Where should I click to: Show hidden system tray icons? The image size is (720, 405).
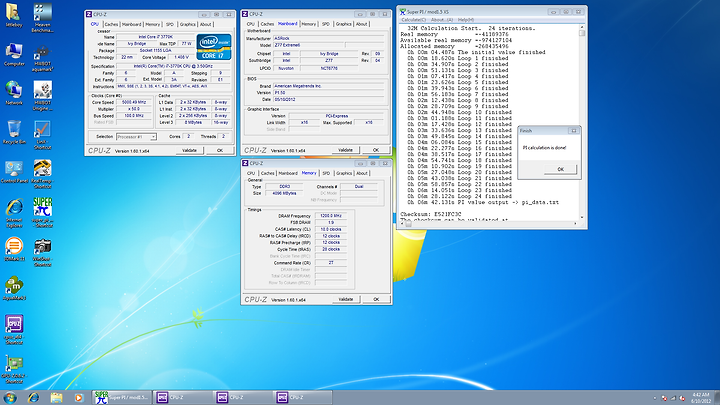click(654, 398)
